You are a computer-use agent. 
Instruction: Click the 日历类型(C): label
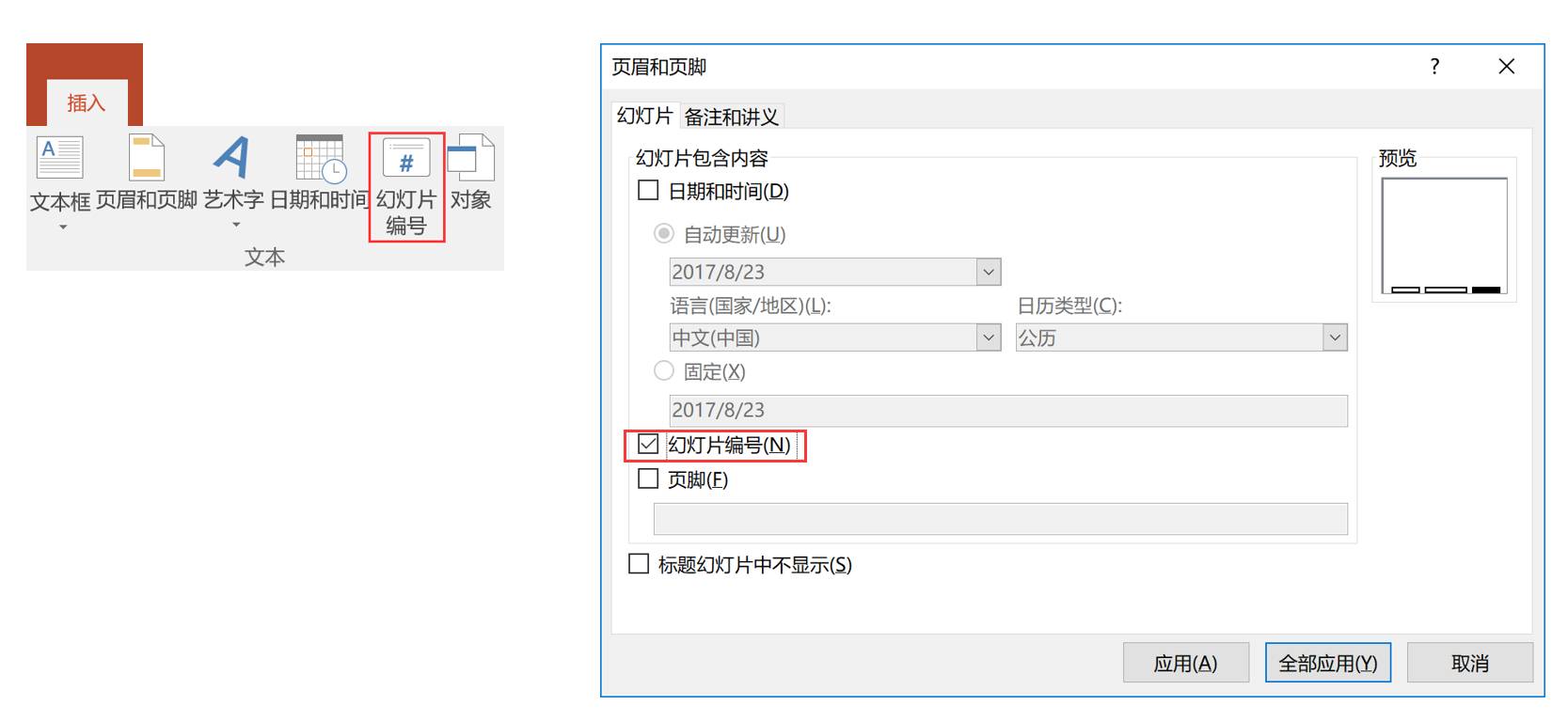coord(1069,306)
